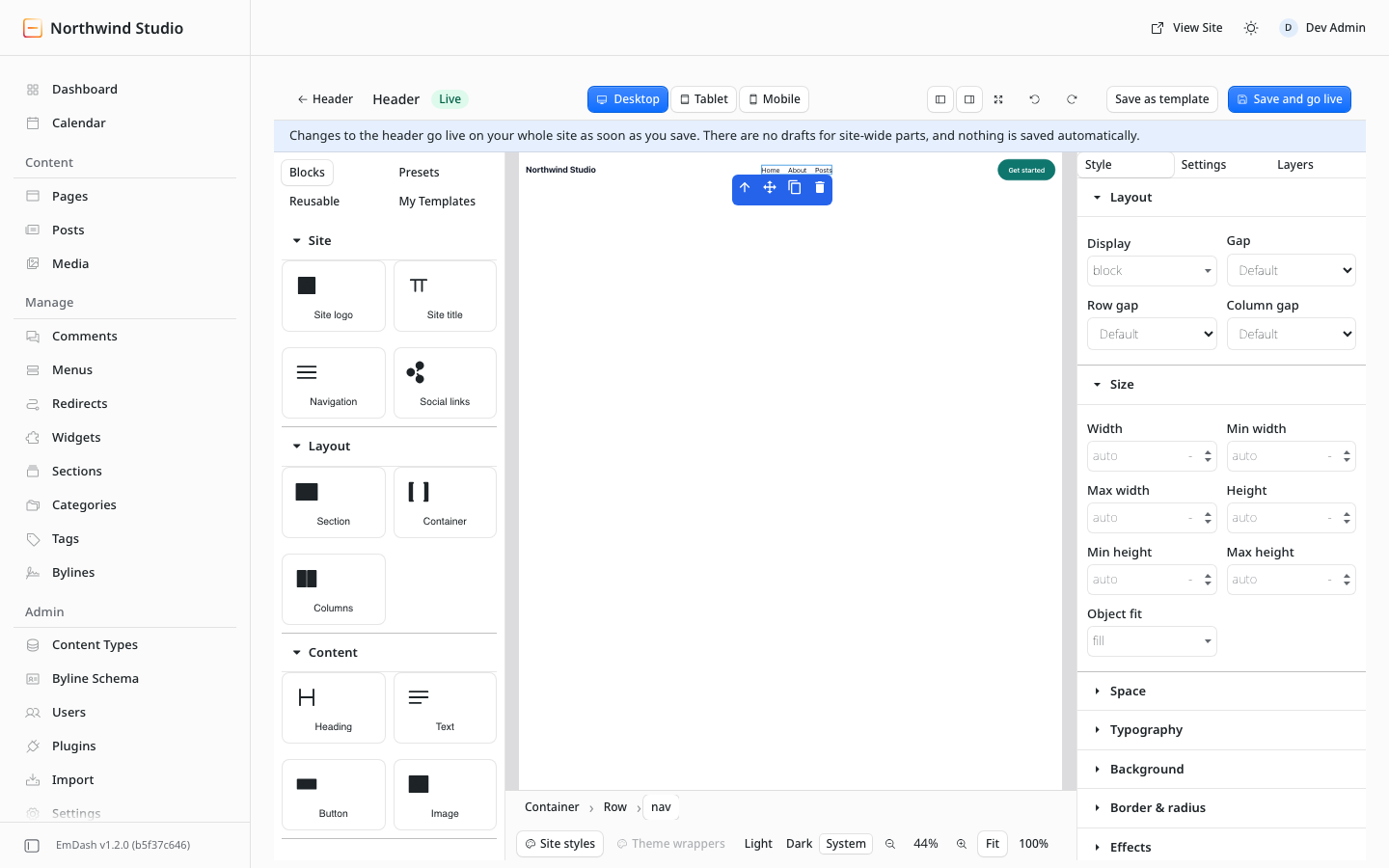Duplicate the selected nav block

pos(795,188)
